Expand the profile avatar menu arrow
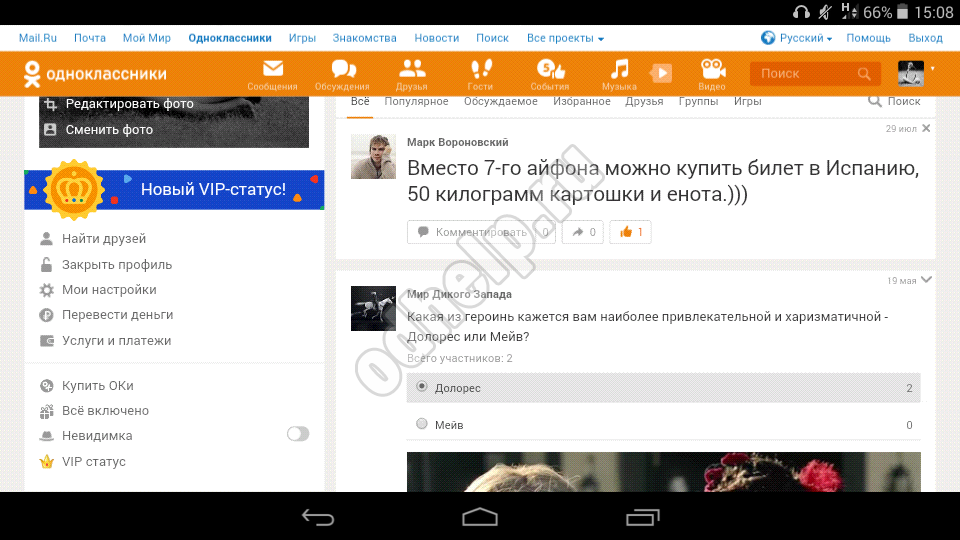 tap(933, 69)
